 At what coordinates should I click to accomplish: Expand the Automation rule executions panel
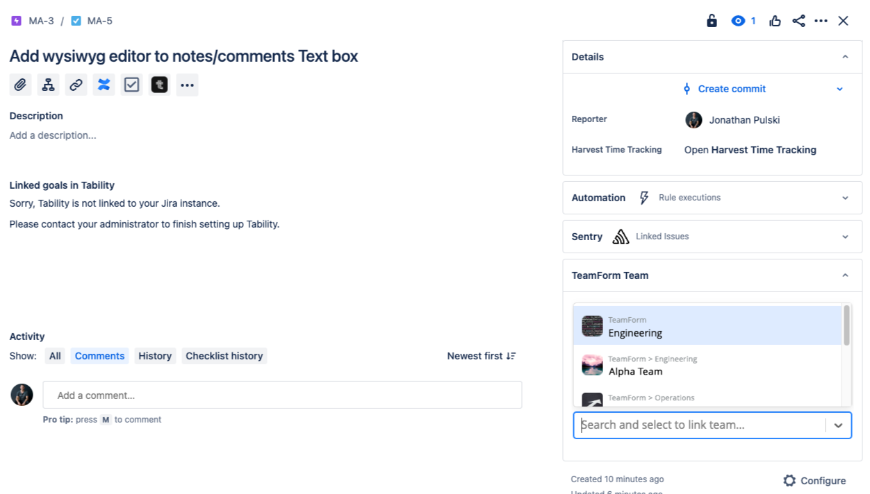pyautogui.click(x=844, y=198)
